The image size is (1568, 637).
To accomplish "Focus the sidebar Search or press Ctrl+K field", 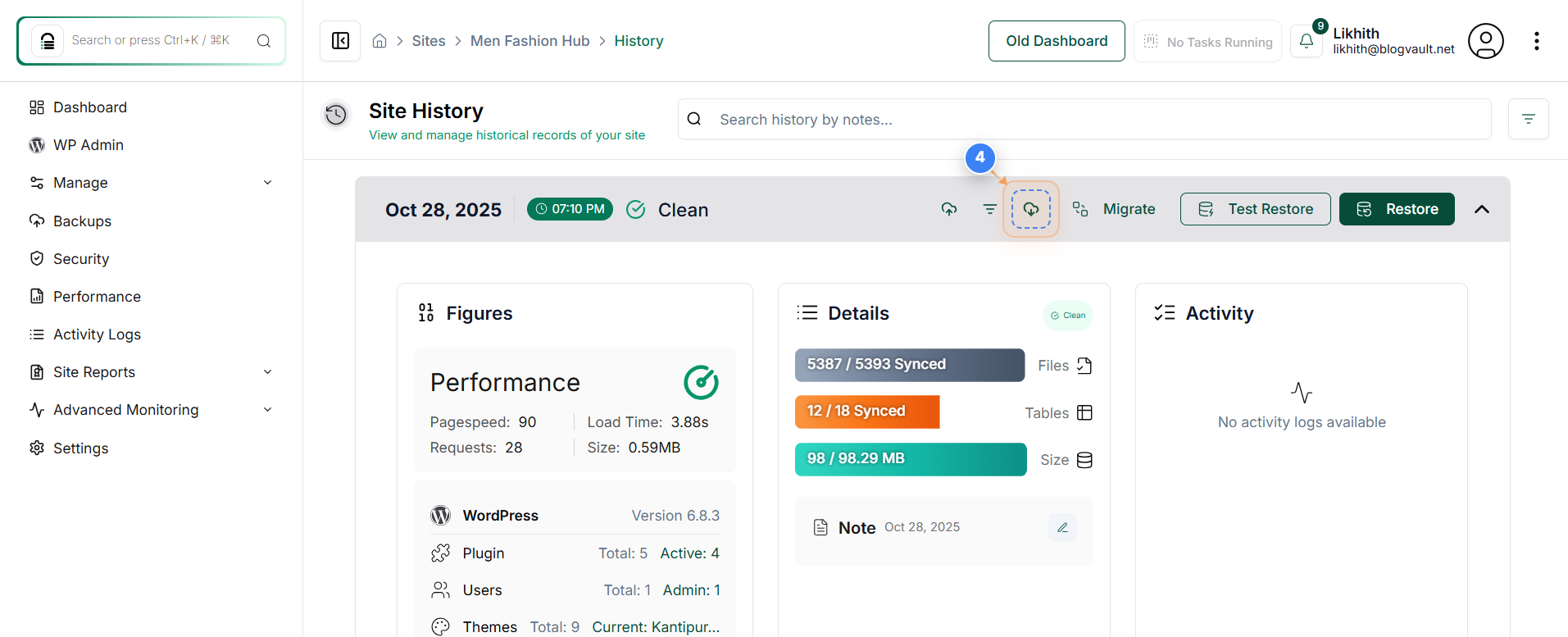I will (x=151, y=41).
